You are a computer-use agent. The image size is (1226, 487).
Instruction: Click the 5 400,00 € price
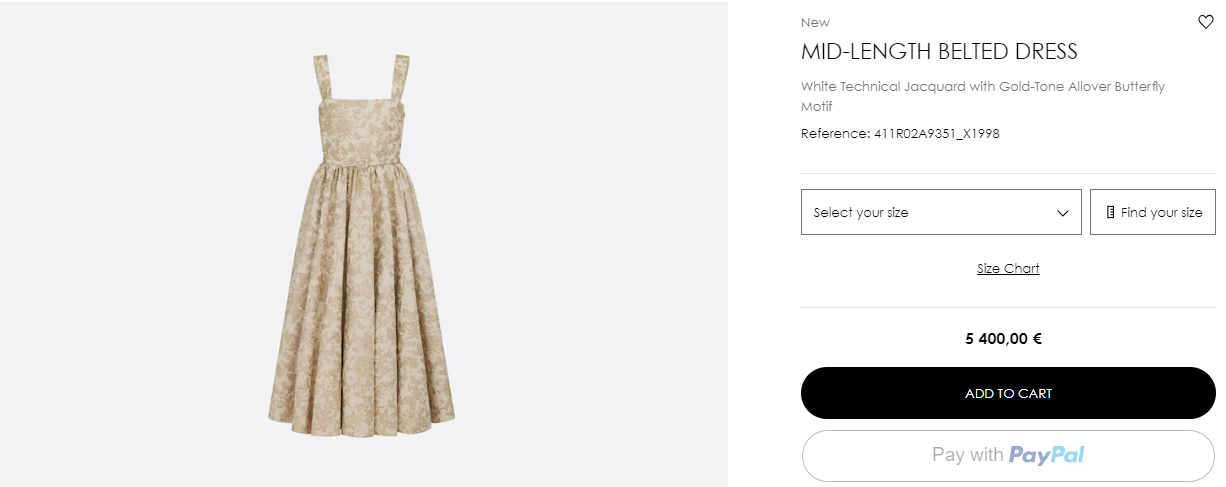(1003, 339)
